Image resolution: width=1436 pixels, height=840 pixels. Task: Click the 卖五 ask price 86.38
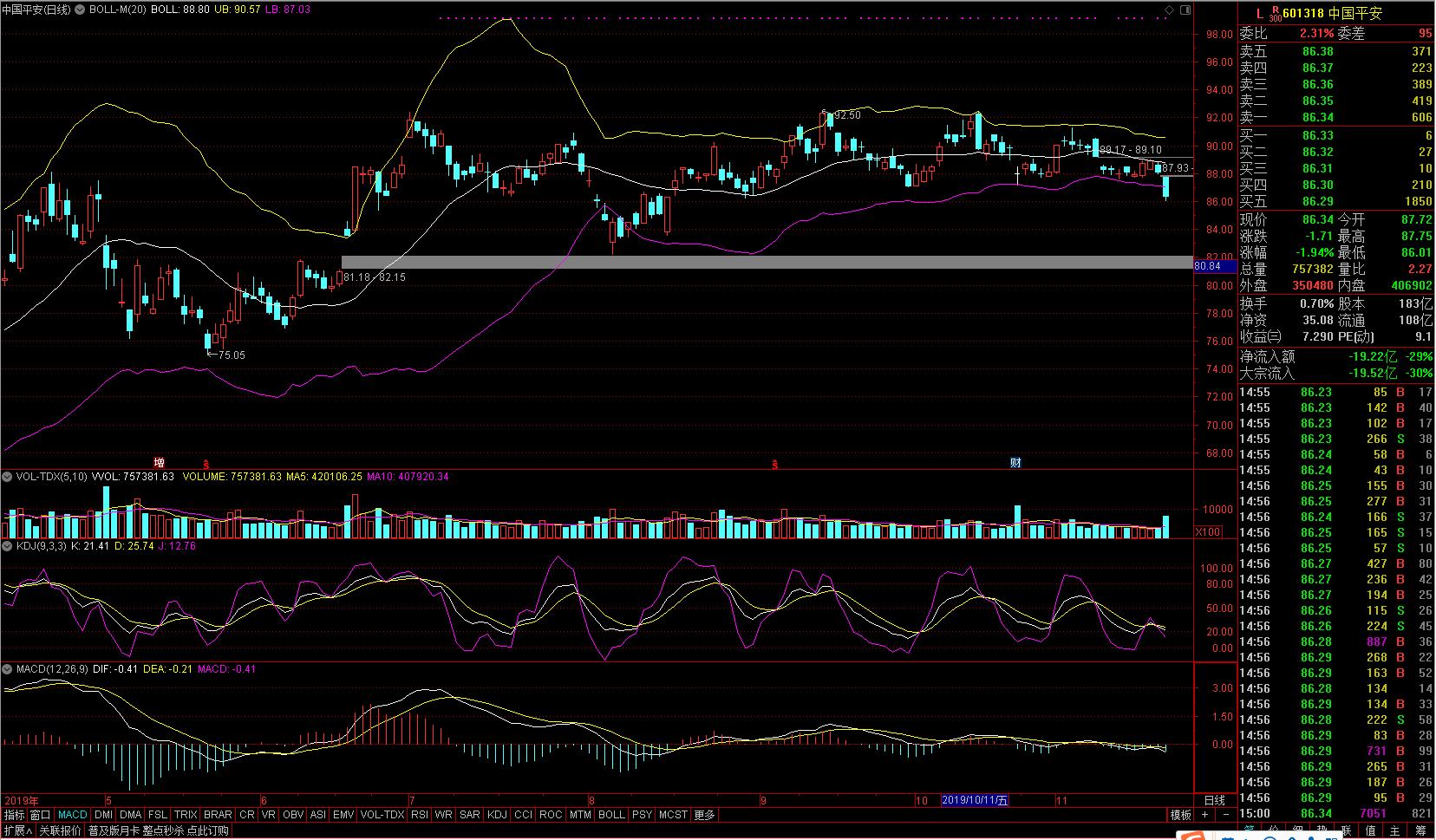[x=1317, y=52]
